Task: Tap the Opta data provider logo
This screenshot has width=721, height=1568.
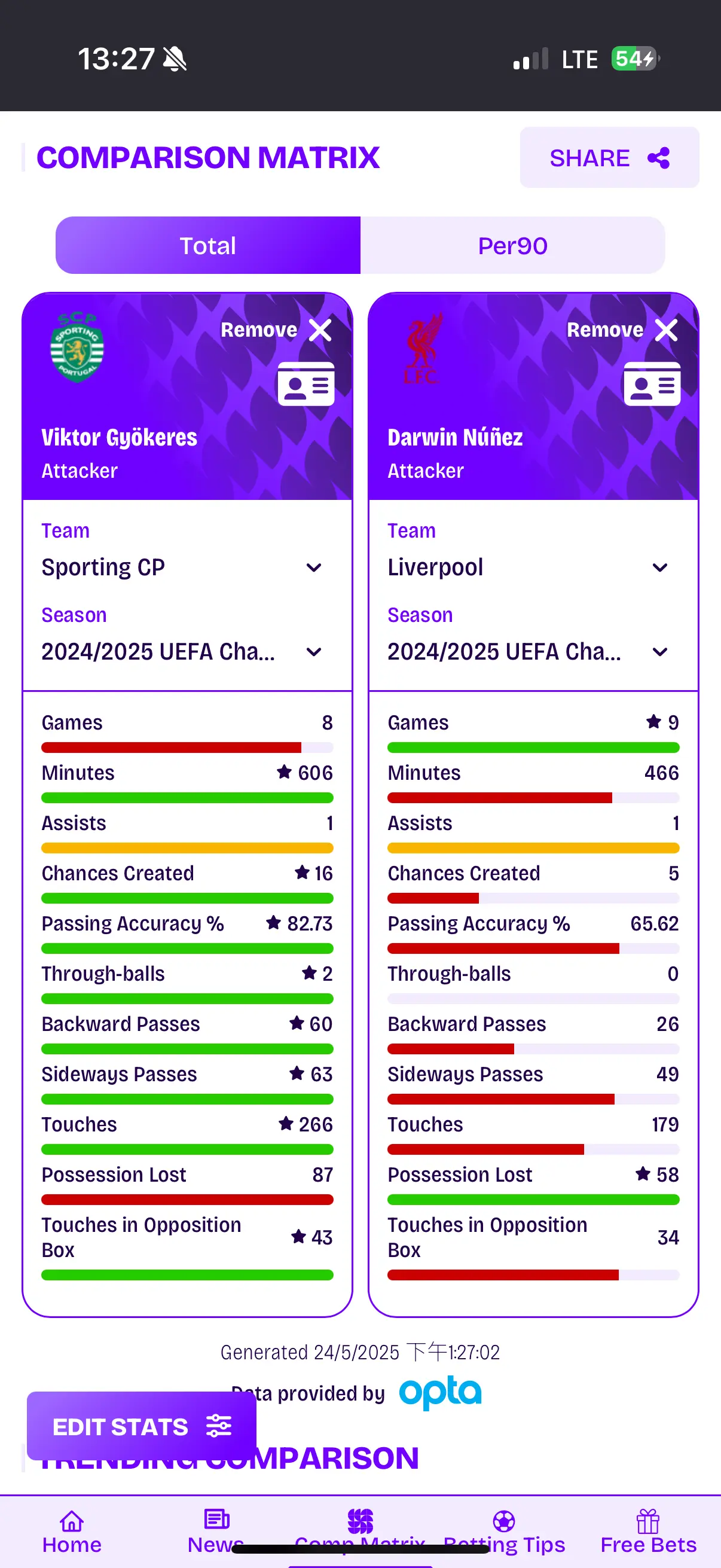Action: click(x=440, y=1393)
